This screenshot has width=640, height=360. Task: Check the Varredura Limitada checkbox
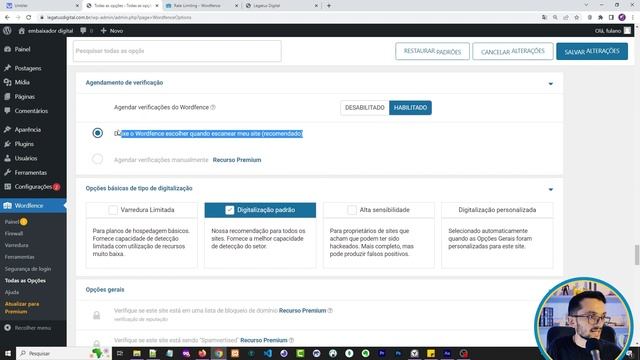tap(113, 210)
